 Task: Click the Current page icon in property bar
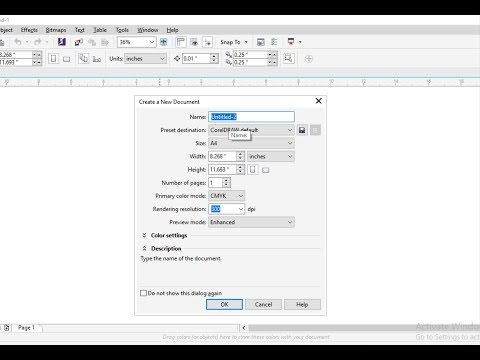coord(97,59)
